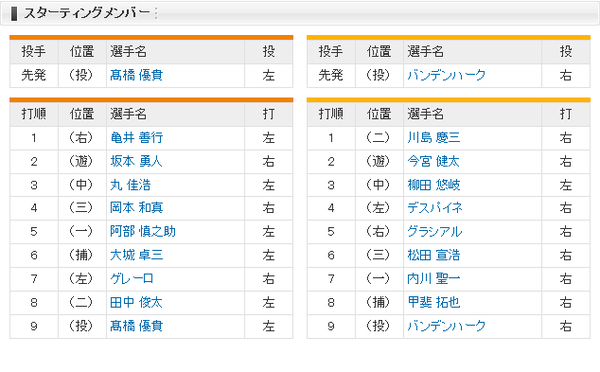
Task: Open starting pitcher 髙橋 優貴 link
Action: point(136,75)
